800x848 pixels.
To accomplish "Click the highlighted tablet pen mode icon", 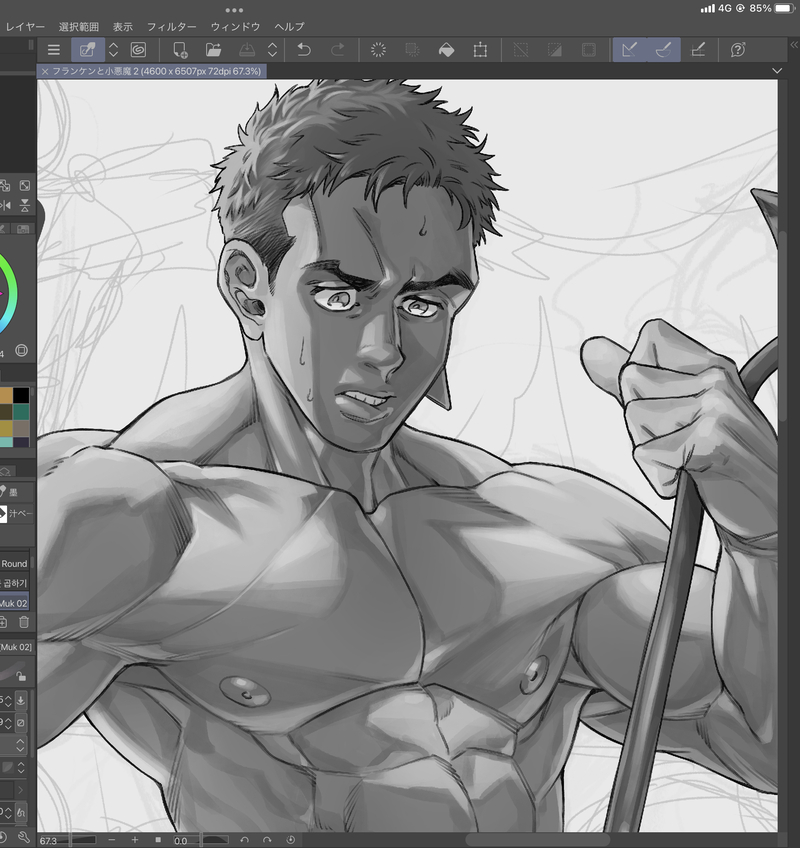I will coord(88,50).
